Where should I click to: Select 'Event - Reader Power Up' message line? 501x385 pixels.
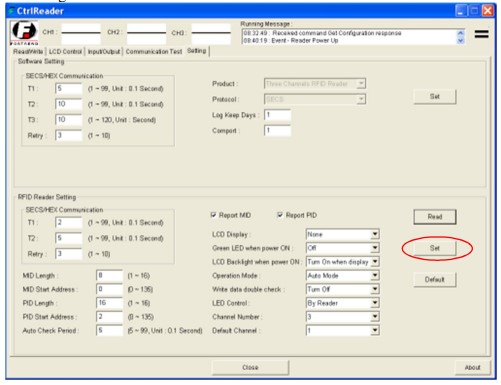(291, 41)
